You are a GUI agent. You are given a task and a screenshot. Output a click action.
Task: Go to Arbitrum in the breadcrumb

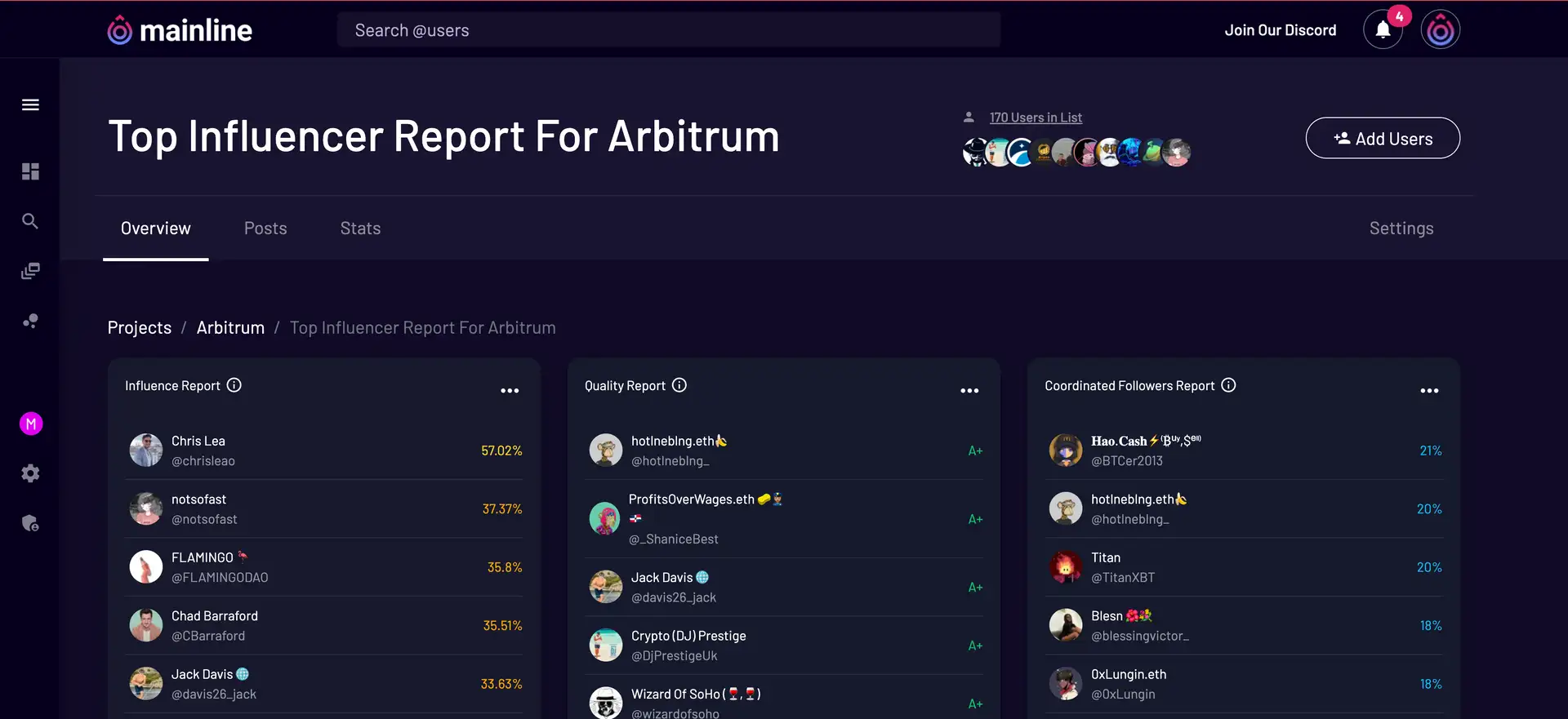coord(230,328)
